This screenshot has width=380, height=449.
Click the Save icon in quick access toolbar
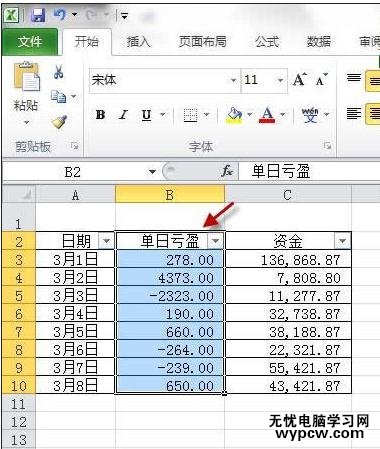(38, 15)
